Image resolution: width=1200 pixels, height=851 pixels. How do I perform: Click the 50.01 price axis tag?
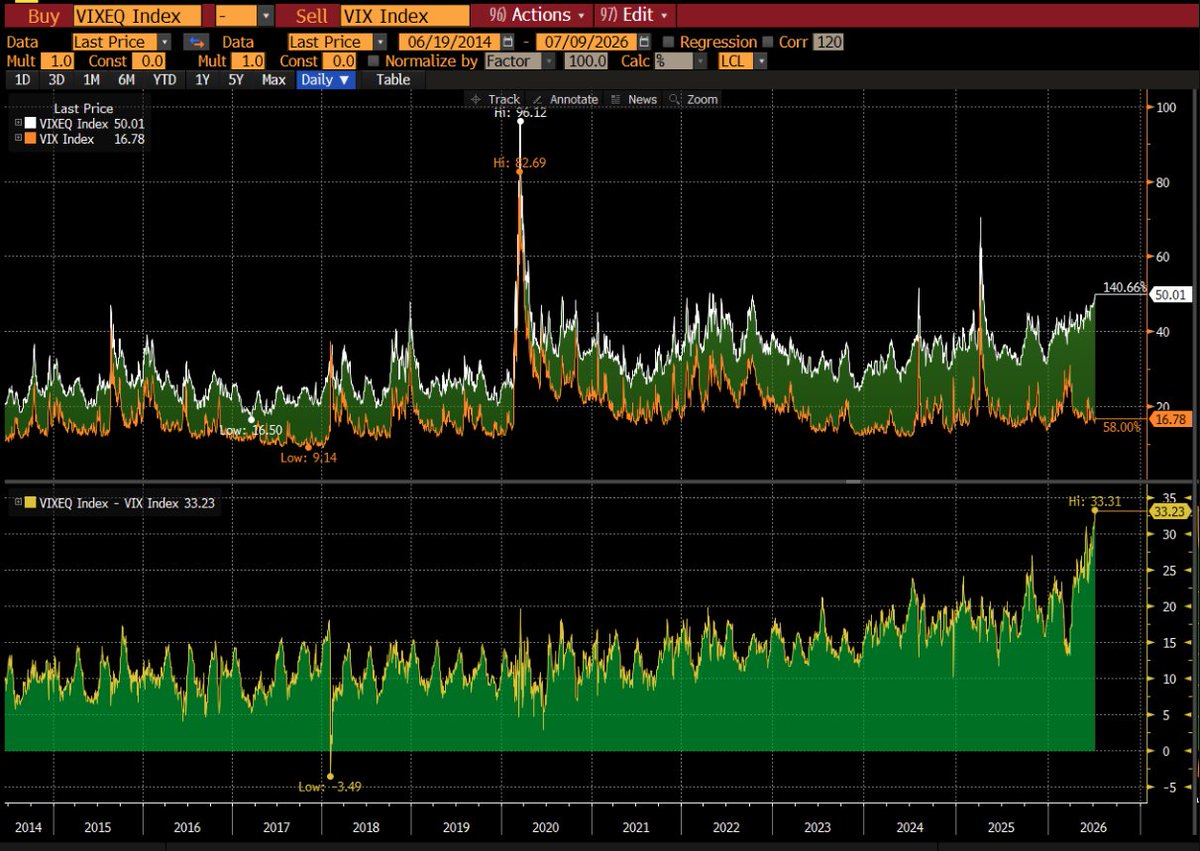1169,295
